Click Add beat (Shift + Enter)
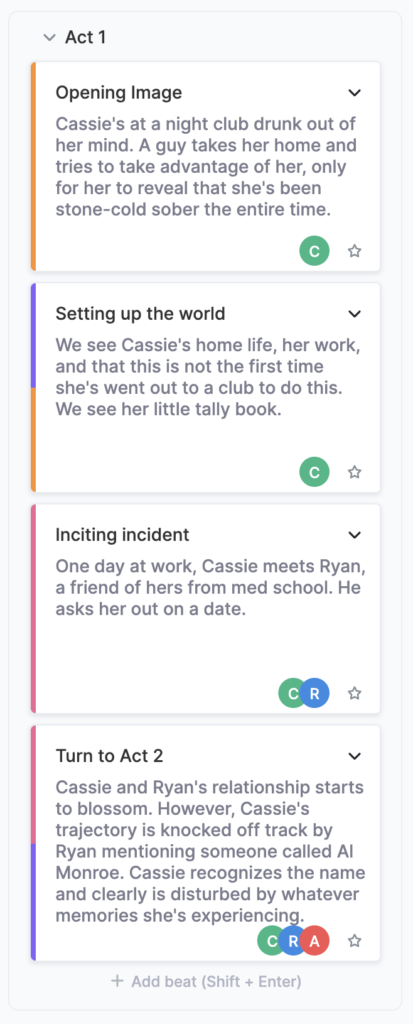Screen dimensions: 413x1024 206,982
